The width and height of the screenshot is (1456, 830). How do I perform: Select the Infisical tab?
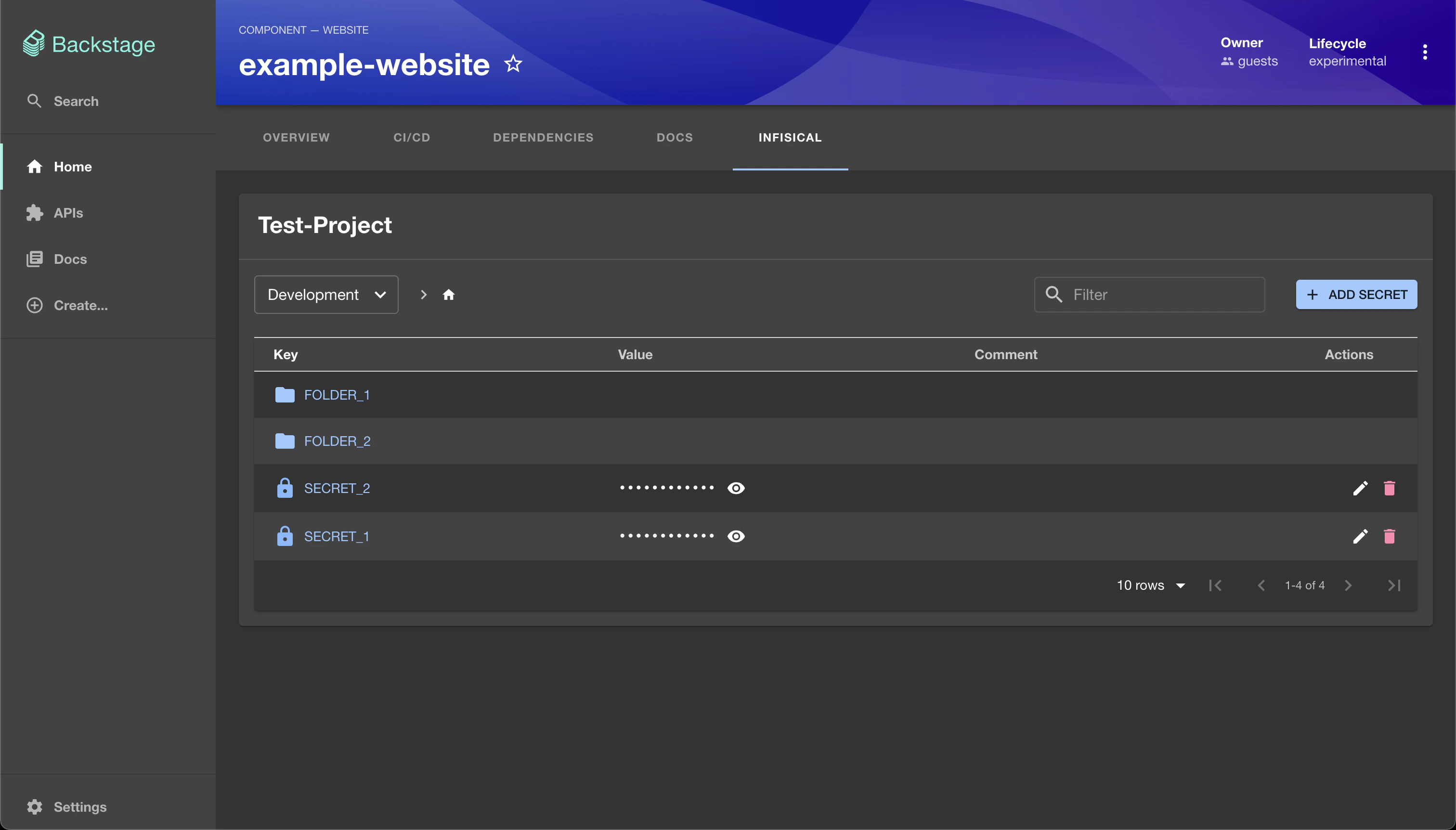[x=790, y=137]
